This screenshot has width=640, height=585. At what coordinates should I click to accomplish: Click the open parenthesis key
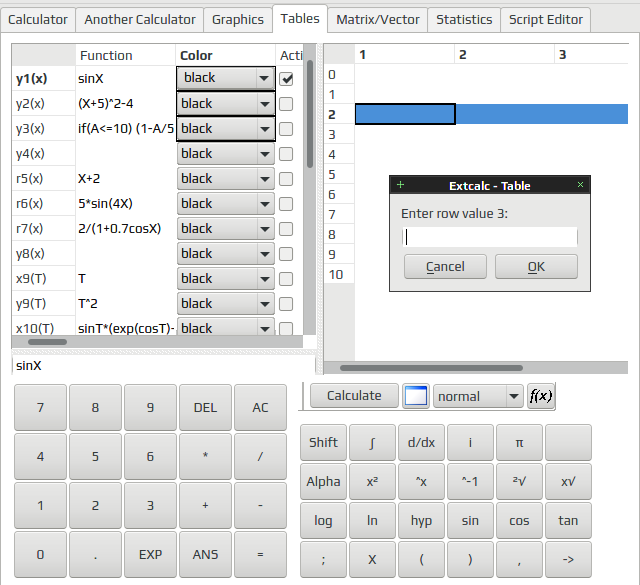pos(421,559)
